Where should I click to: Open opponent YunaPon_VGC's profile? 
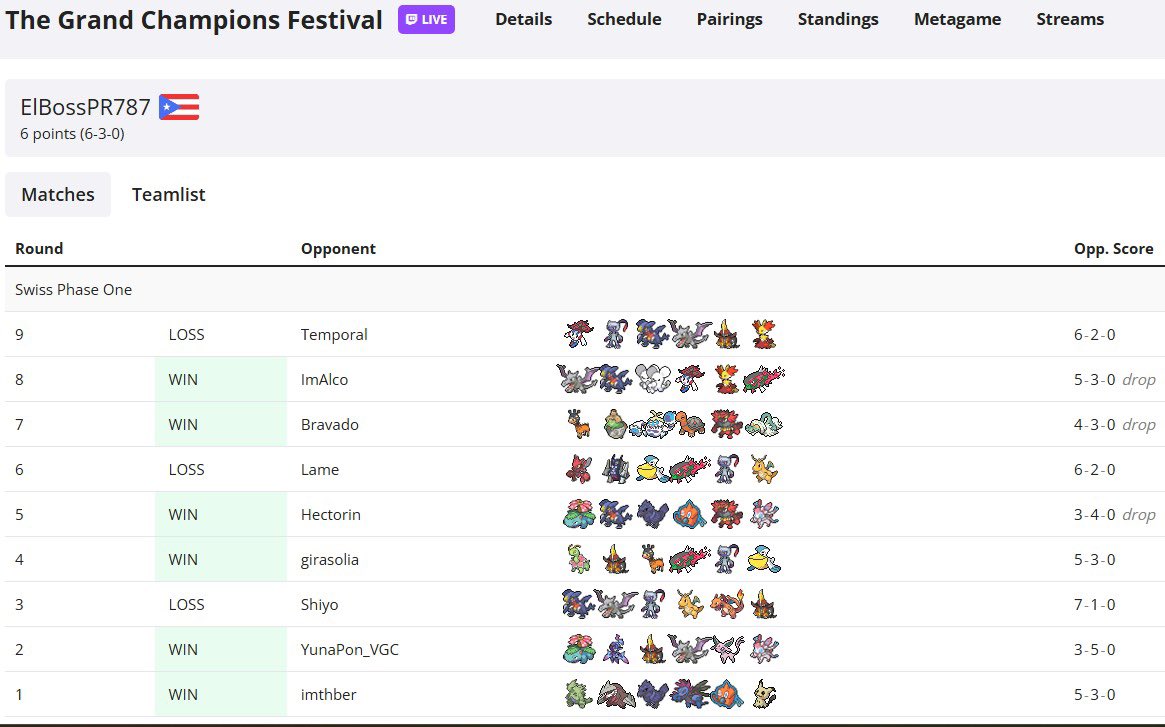click(350, 650)
